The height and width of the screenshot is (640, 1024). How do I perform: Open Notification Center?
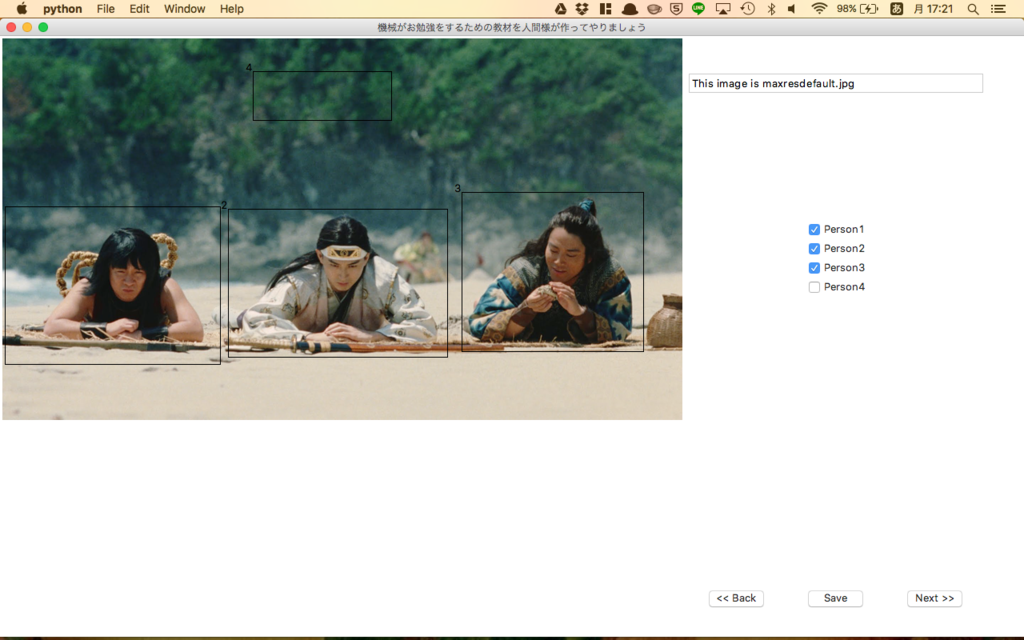(x=998, y=8)
